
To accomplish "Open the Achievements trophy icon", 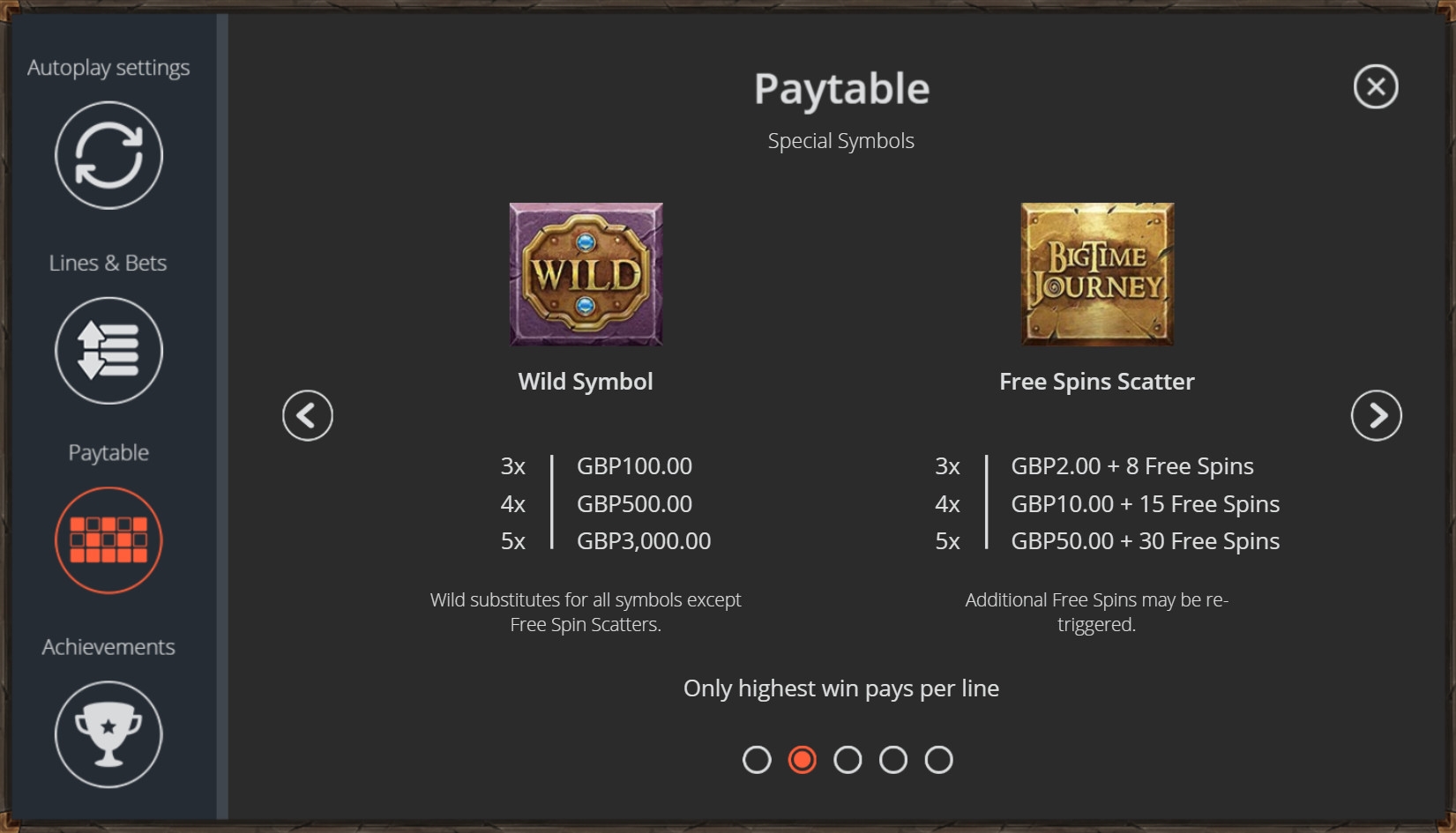I will 108,734.
